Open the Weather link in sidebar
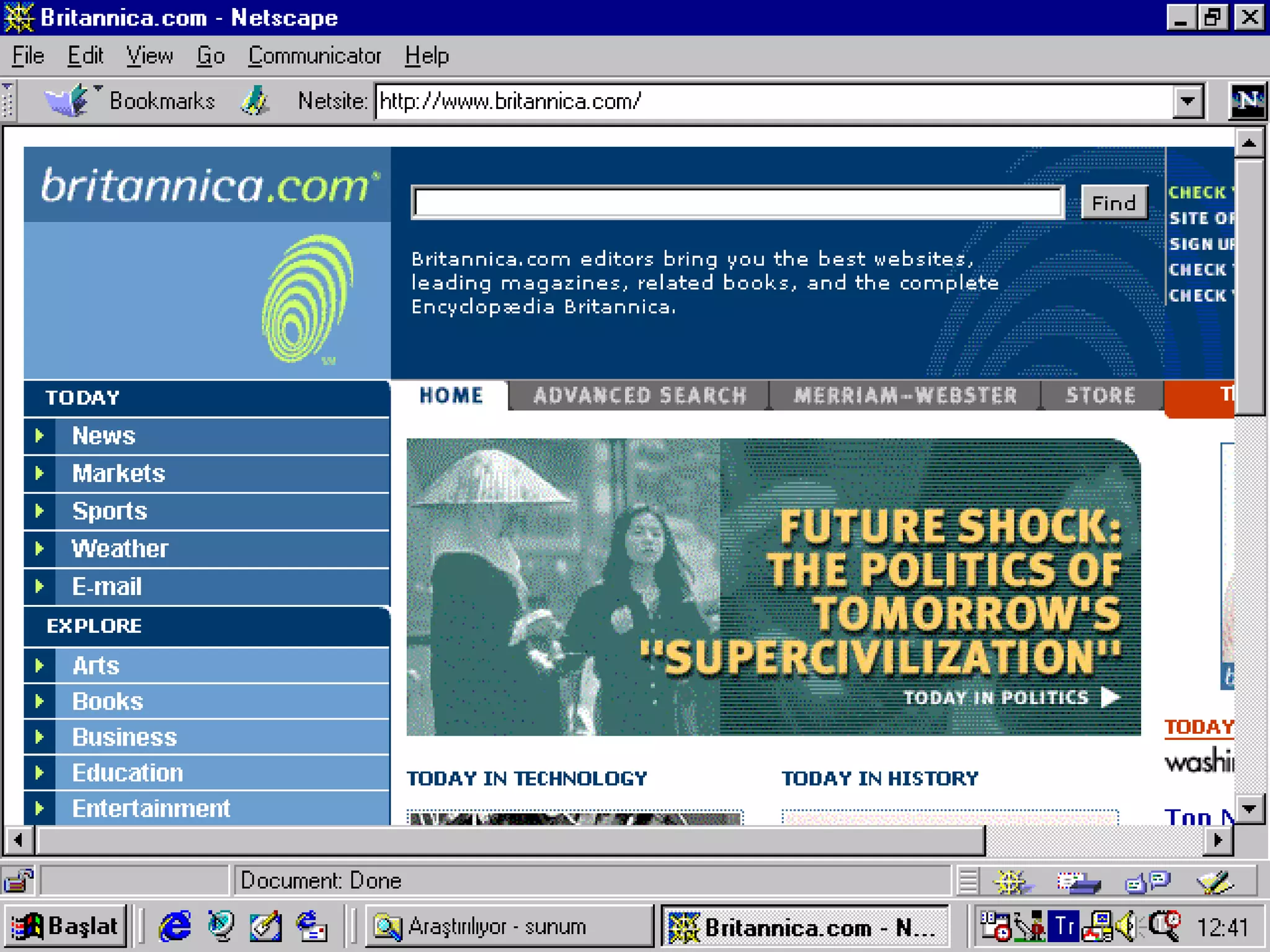1270x952 pixels. (x=120, y=549)
